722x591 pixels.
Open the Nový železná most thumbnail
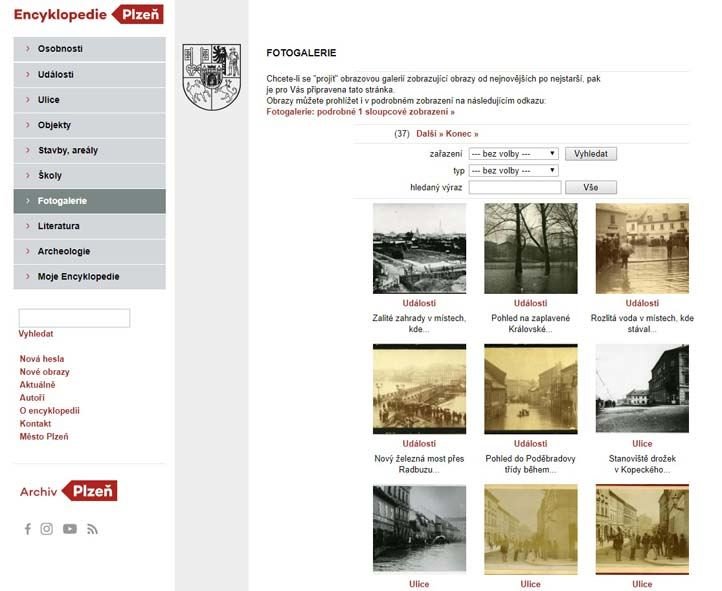point(419,389)
